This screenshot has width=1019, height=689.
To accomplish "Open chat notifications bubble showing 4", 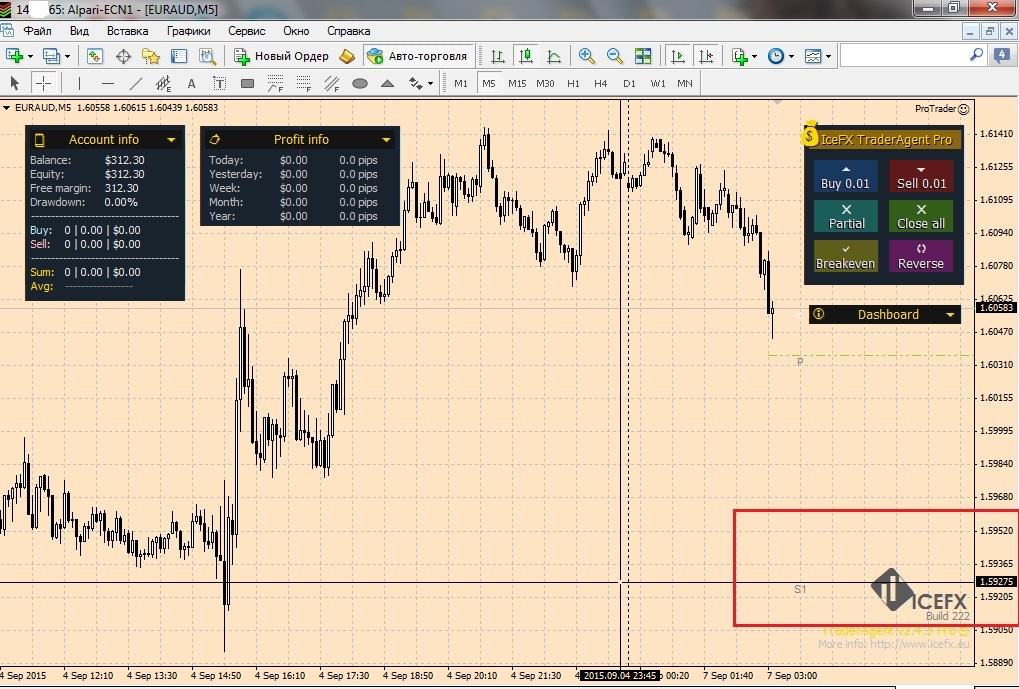I will point(1001,56).
